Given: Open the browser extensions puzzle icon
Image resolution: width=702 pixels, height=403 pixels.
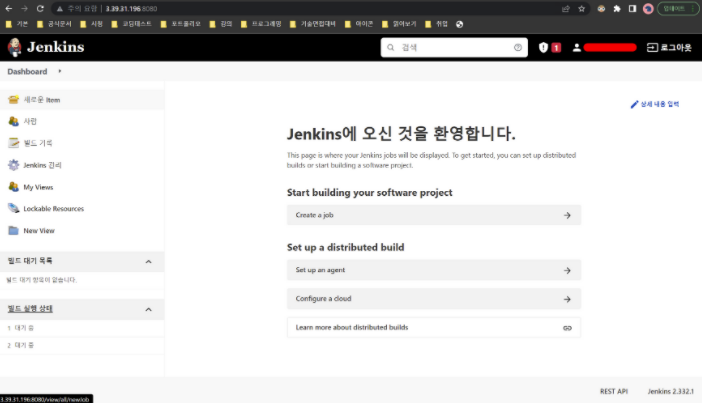Looking at the screenshot, I should coord(617,9).
